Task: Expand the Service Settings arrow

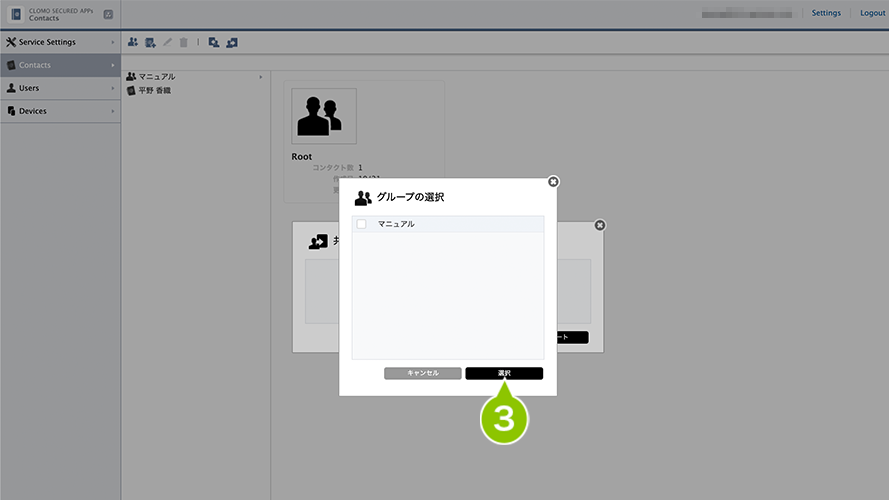Action: point(112,42)
